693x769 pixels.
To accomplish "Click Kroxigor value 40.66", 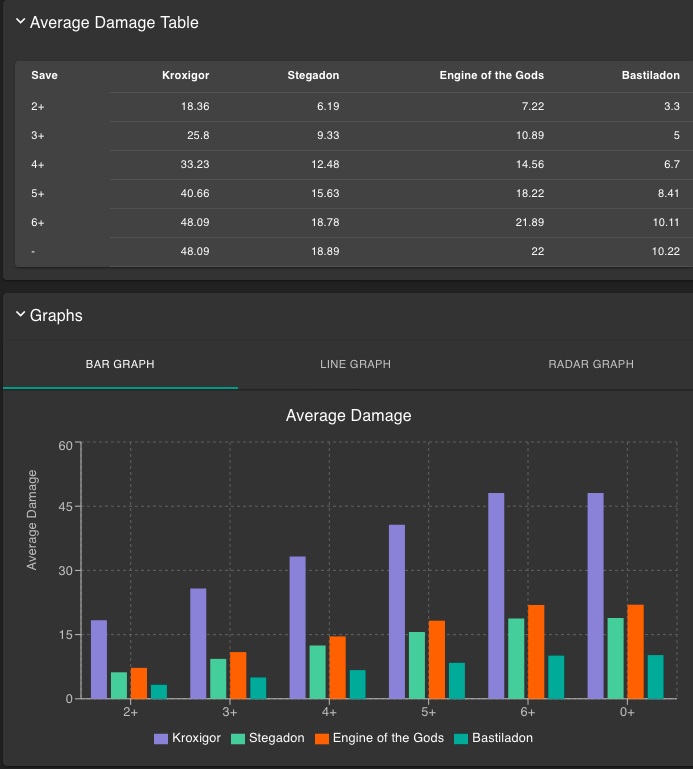I will (x=195, y=193).
